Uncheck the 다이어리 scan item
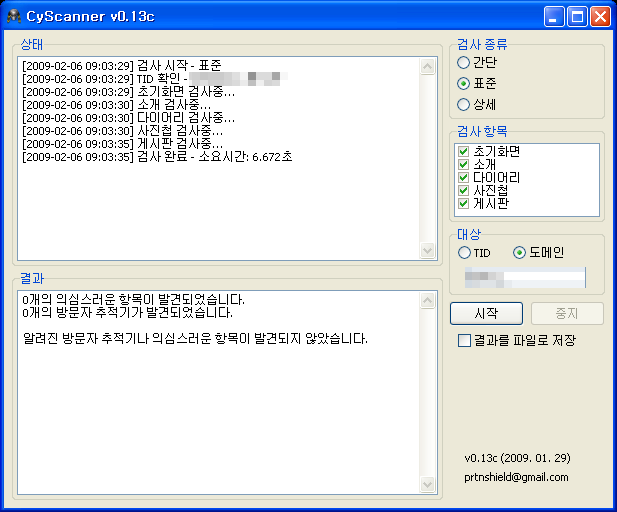Screen dimensions: 617x512 point(464,177)
